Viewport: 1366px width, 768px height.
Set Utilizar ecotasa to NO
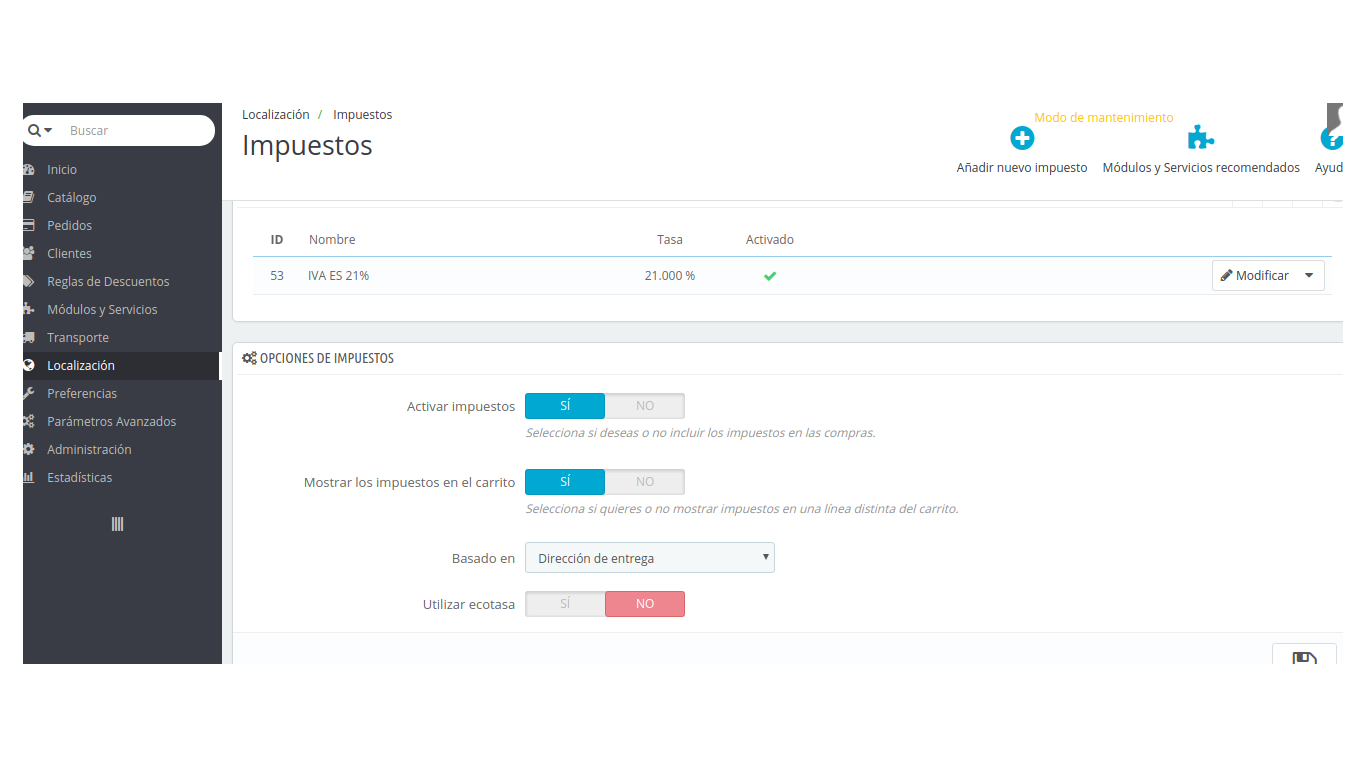pyautogui.click(x=645, y=604)
